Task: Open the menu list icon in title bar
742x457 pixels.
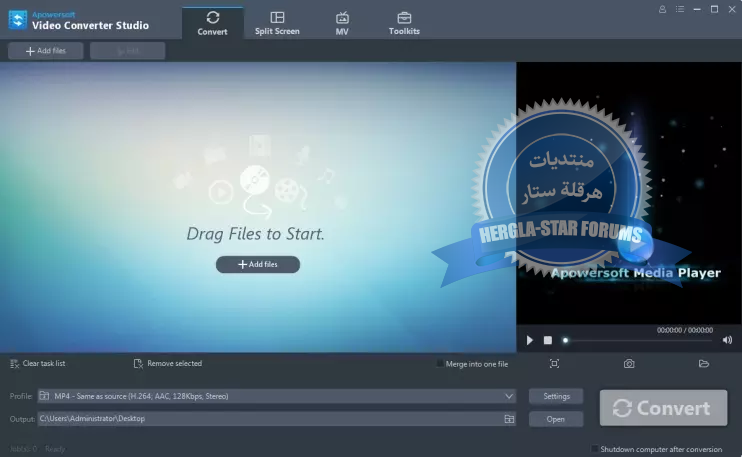Action: 680,9
